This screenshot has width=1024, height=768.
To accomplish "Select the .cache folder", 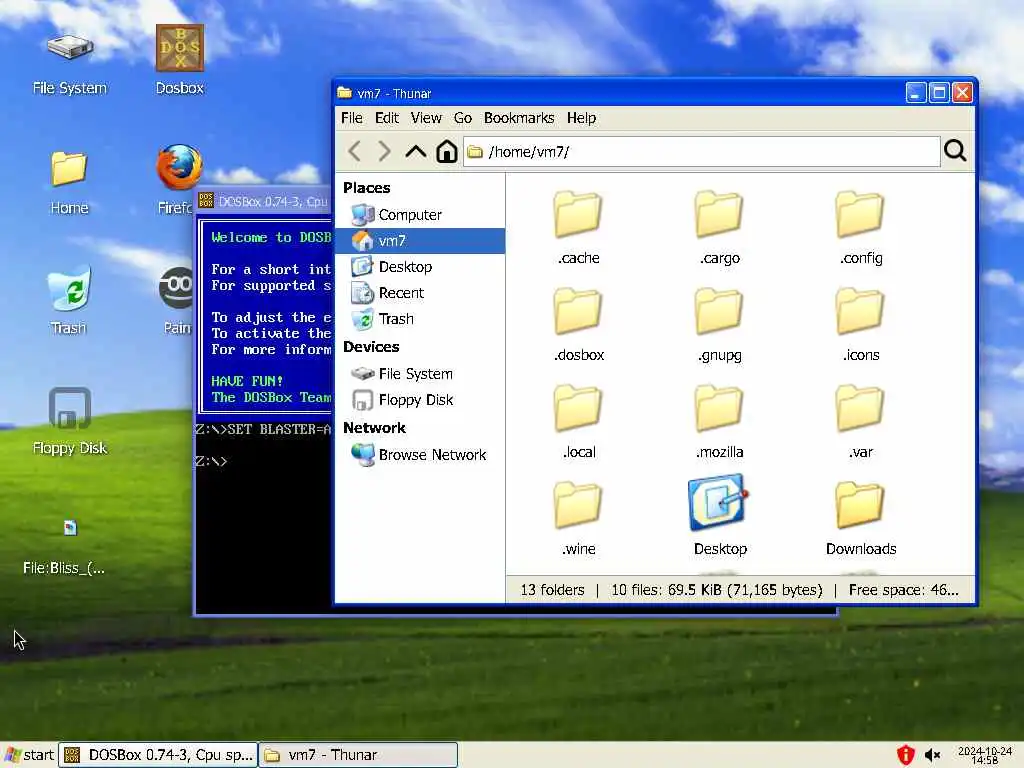I will point(578,228).
